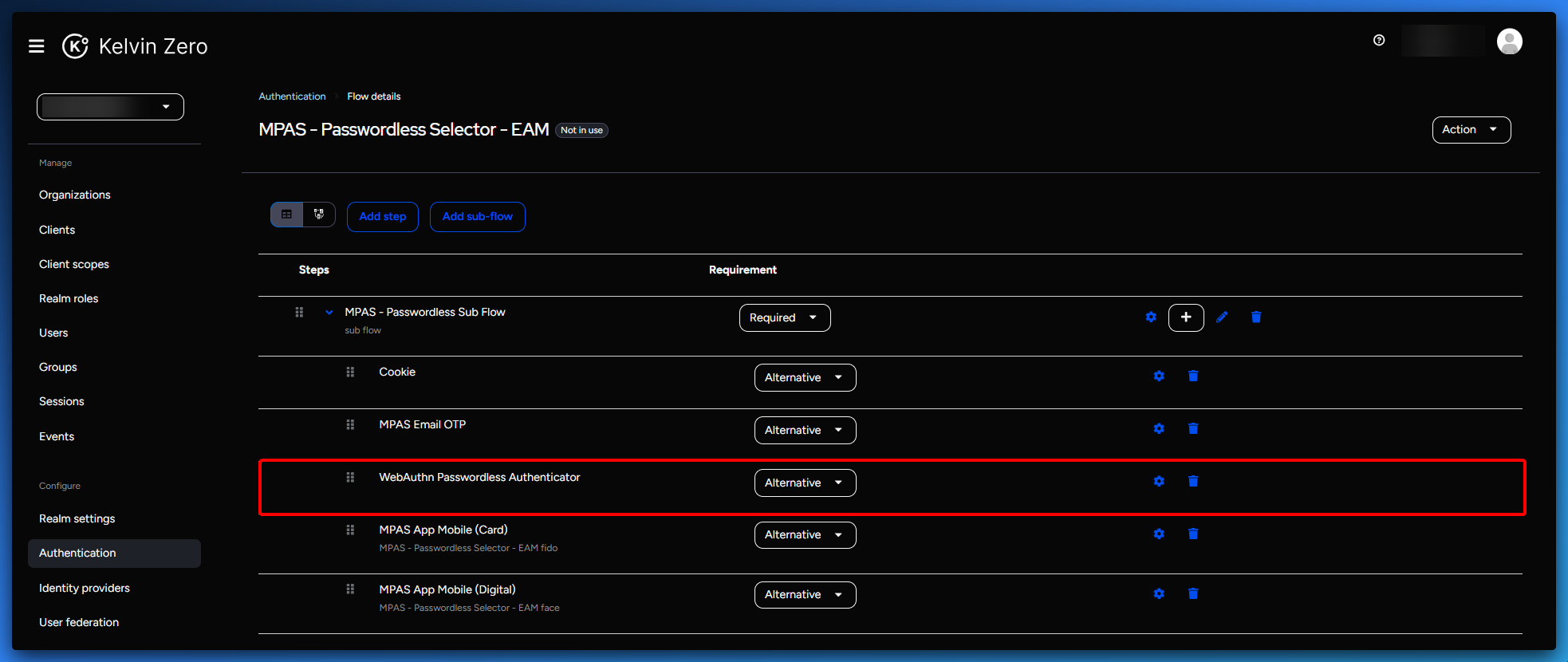Open the help question mark icon

click(x=1379, y=40)
